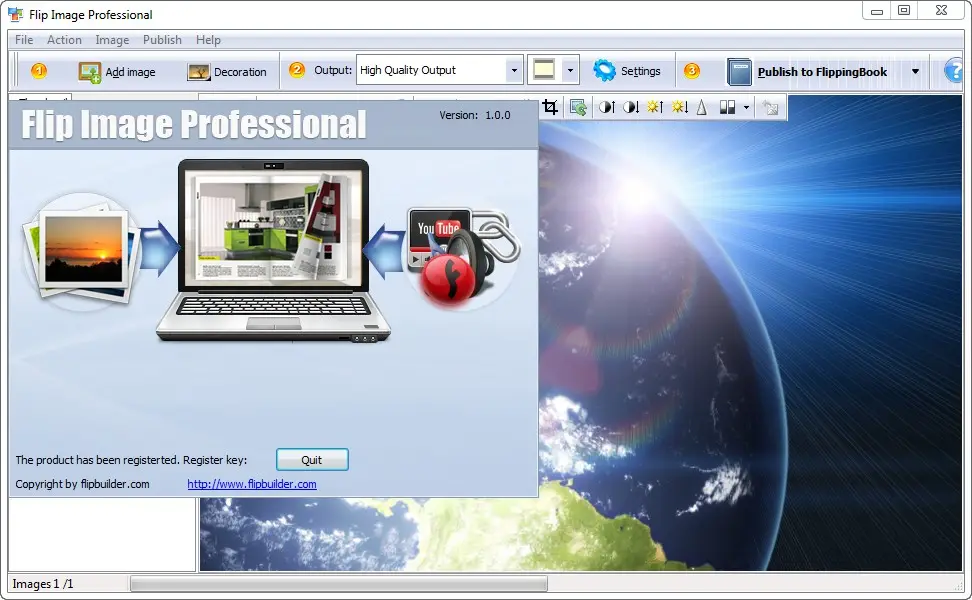
Task: Click the application icon in title bar
Action: (15, 14)
